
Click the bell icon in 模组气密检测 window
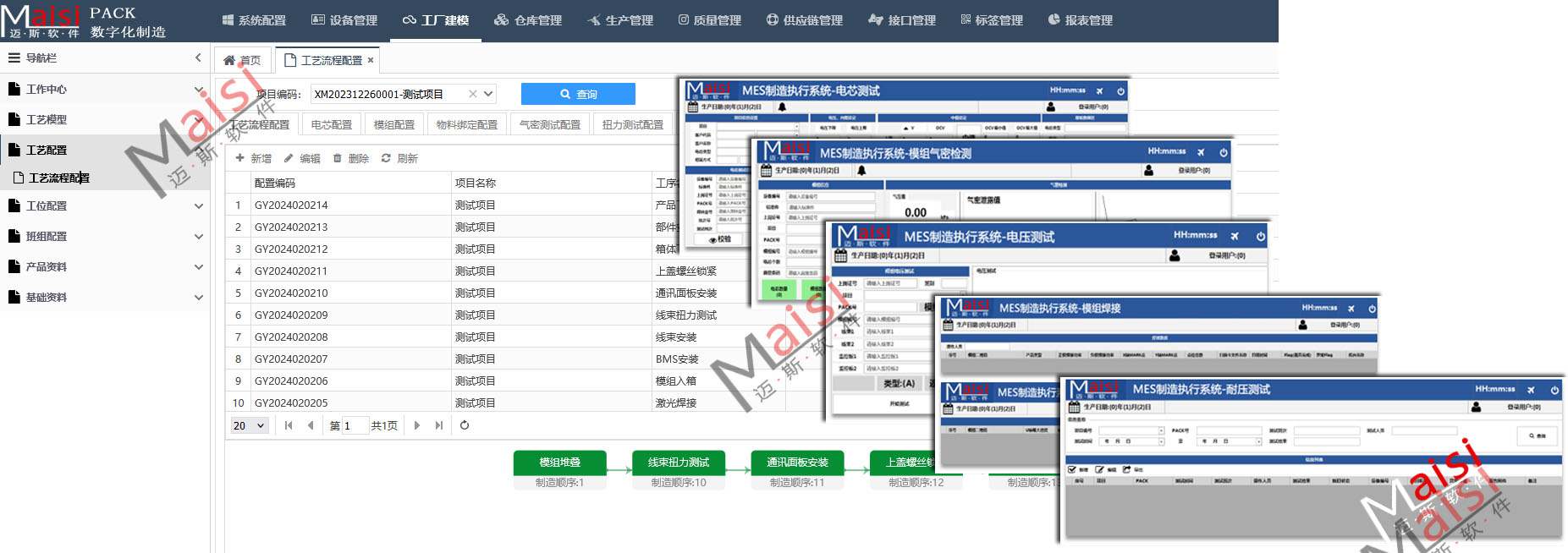pos(861,170)
